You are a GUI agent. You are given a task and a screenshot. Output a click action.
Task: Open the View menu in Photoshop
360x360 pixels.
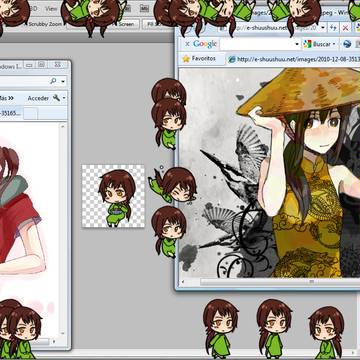pyautogui.click(x=51, y=9)
